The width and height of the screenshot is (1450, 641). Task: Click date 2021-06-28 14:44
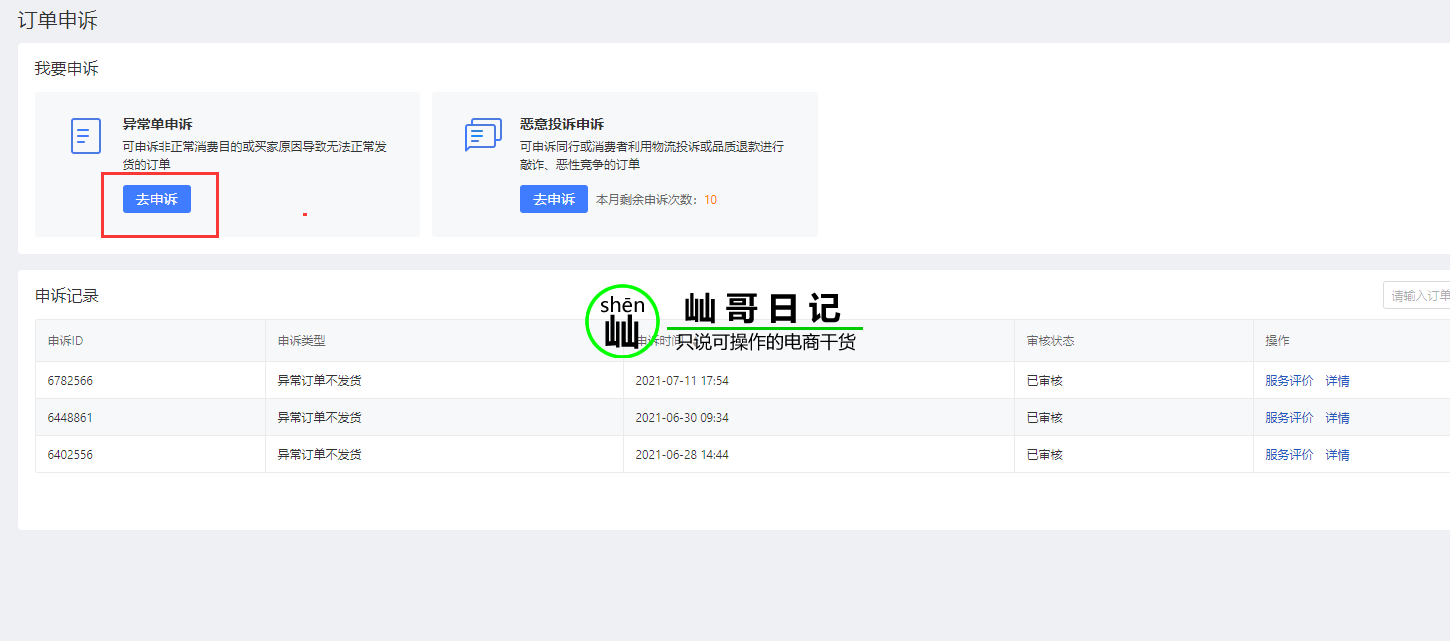coord(682,455)
